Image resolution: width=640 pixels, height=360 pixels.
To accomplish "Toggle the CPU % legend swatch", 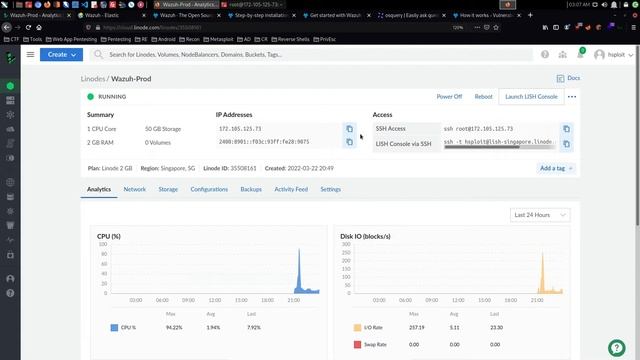I will tap(114, 328).
